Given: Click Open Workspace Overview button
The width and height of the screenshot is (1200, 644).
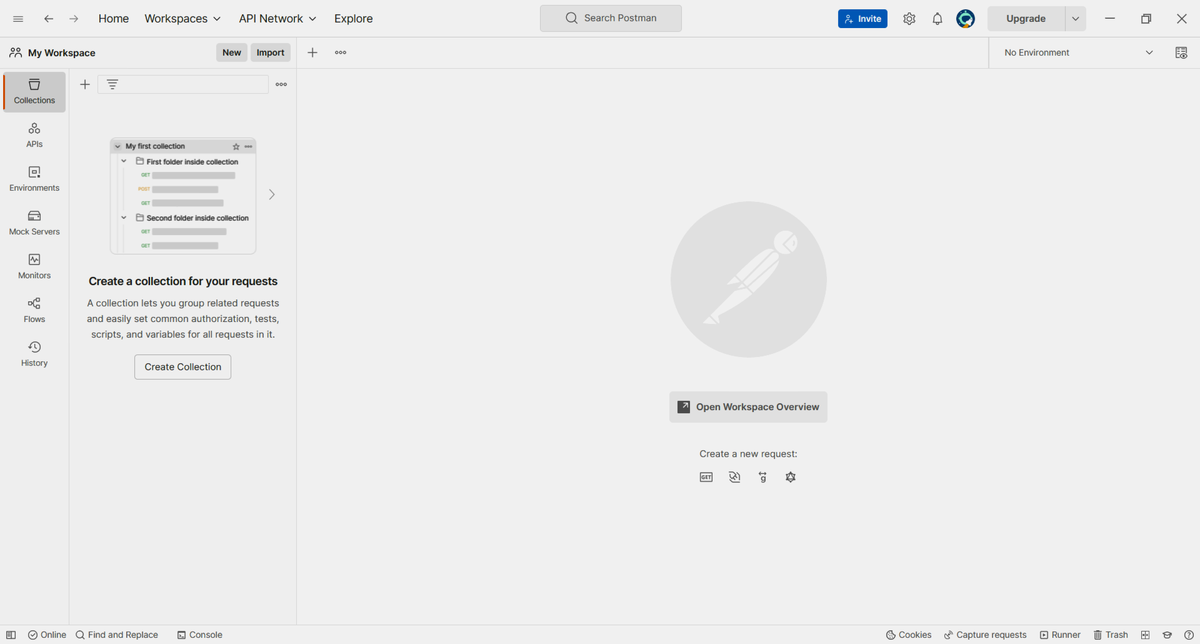Looking at the screenshot, I should pyautogui.click(x=748, y=407).
